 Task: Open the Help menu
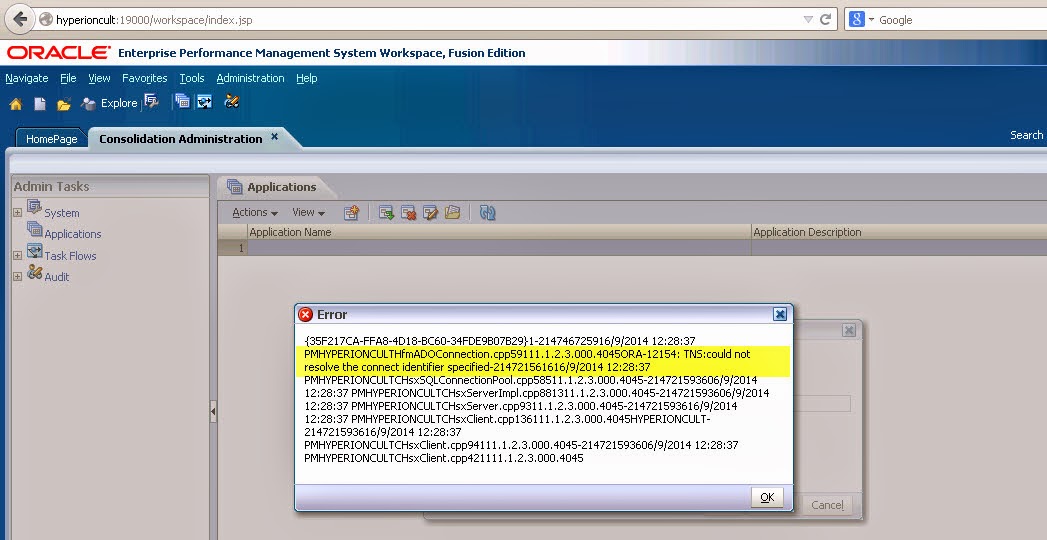(306, 78)
